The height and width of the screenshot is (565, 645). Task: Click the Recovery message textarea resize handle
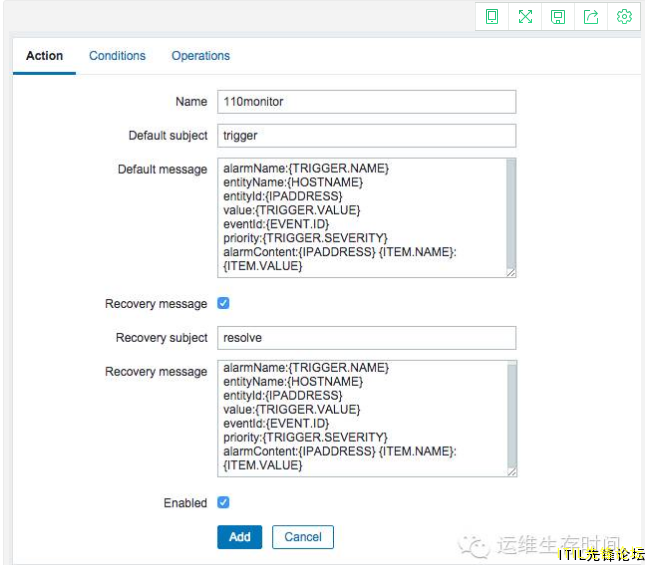tap(511, 472)
